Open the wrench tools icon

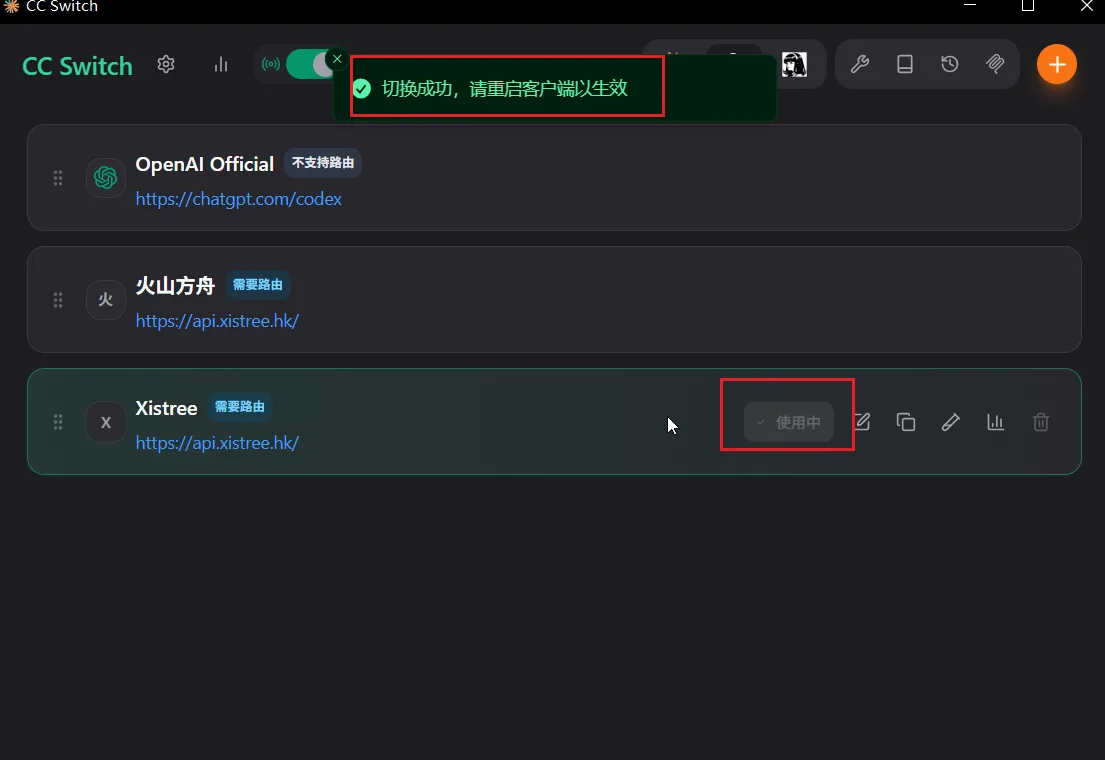coord(859,65)
